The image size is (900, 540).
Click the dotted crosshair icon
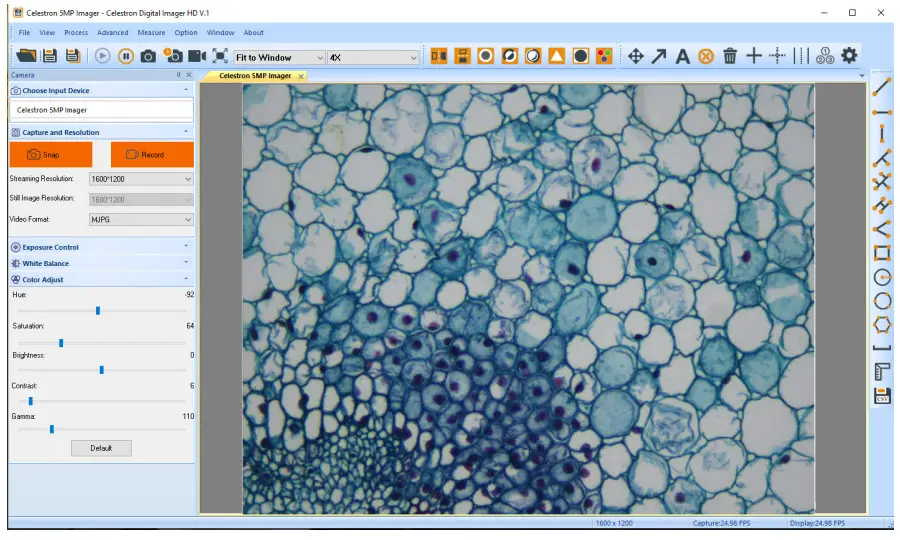tap(777, 56)
